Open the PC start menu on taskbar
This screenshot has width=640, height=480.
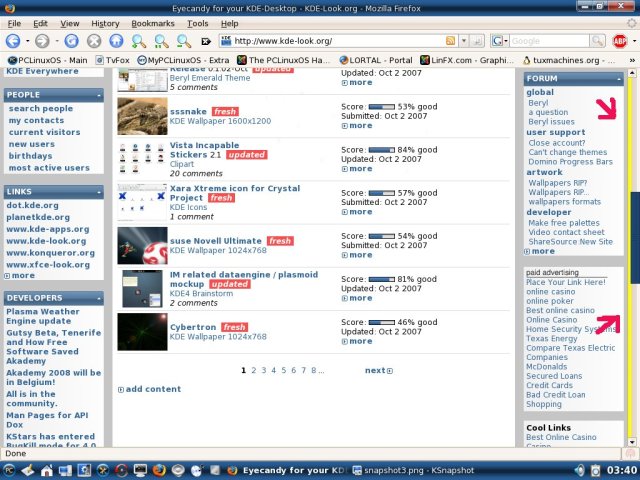(9, 470)
